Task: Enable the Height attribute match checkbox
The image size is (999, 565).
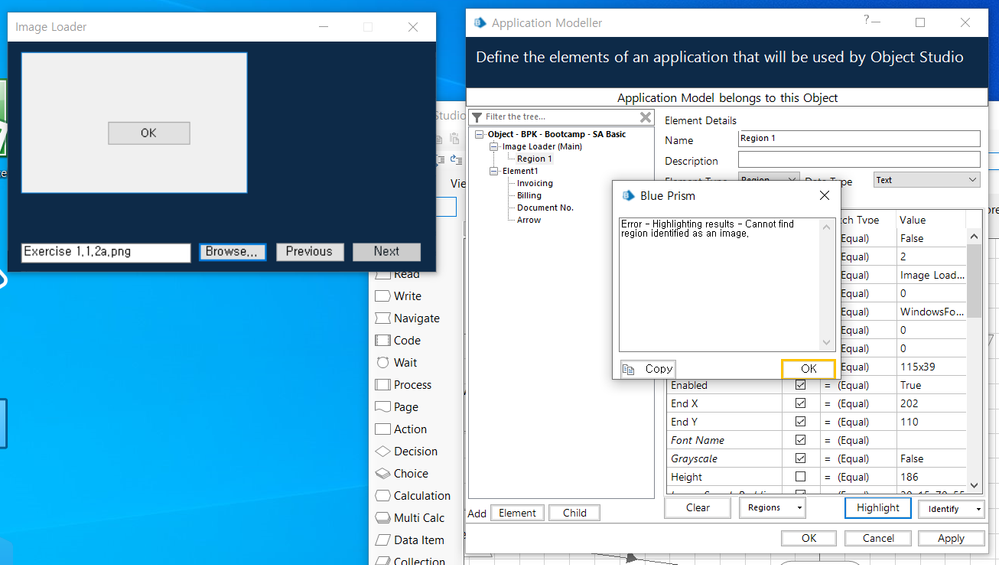Action: pos(800,476)
